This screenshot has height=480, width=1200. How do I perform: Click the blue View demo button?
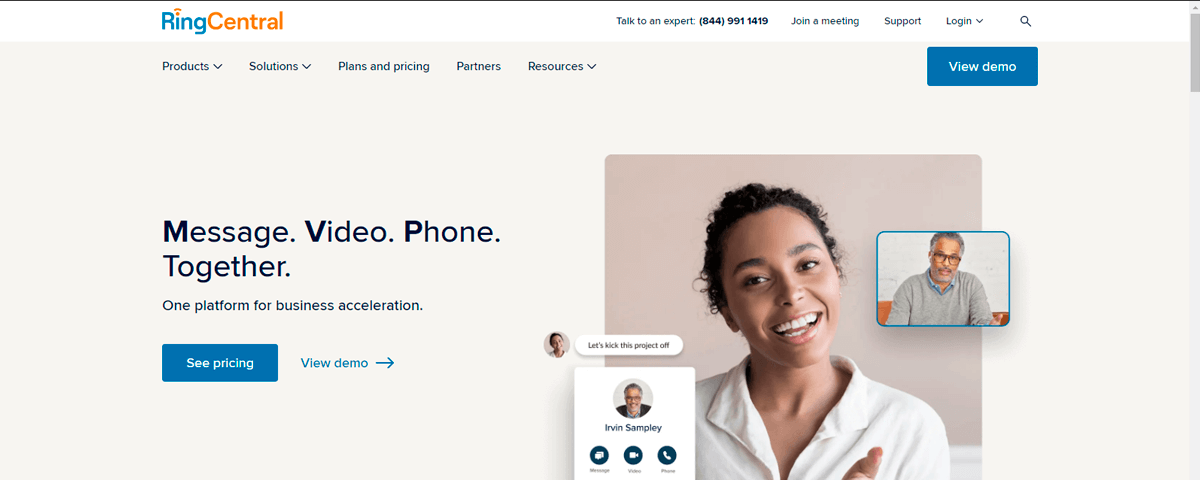point(982,66)
